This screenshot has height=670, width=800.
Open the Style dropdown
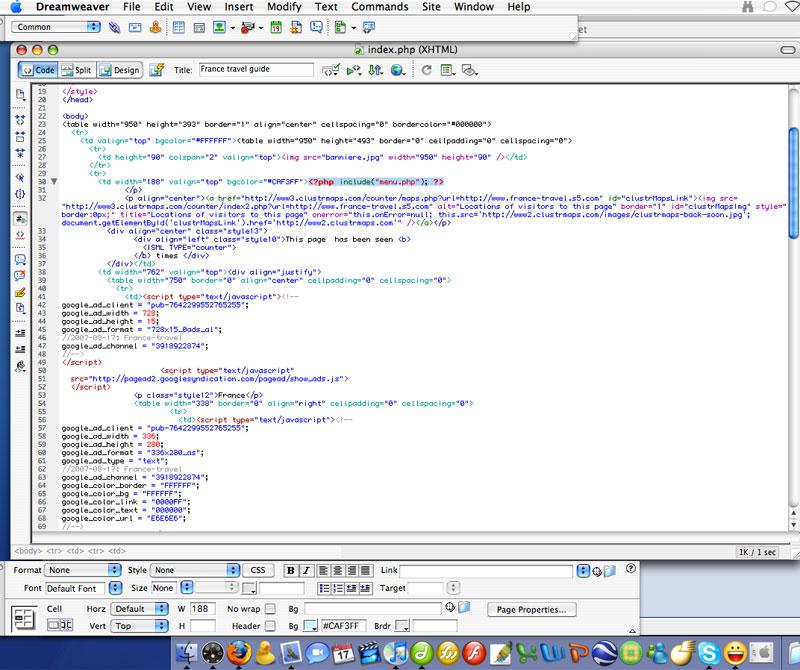tap(195, 570)
